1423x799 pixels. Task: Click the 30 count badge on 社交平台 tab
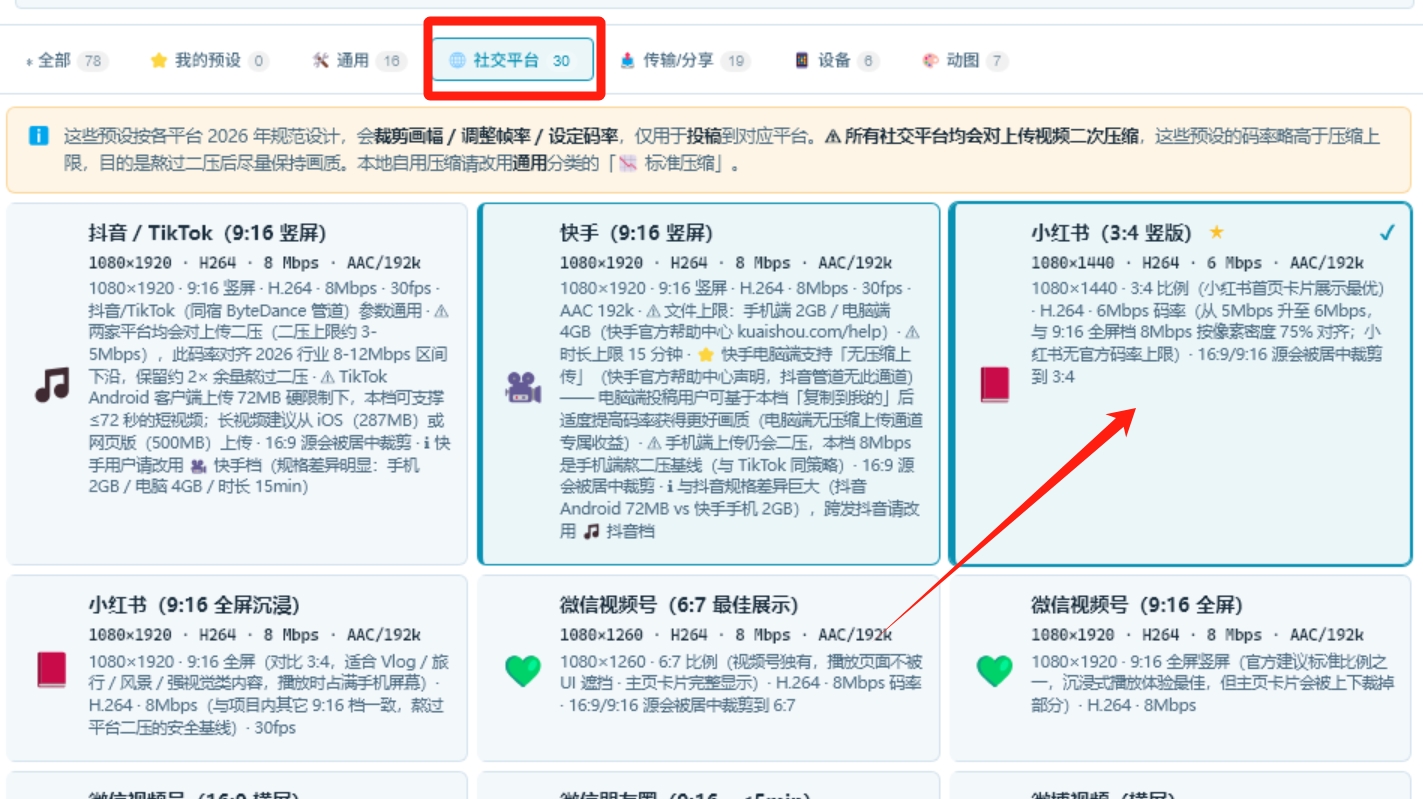pos(561,61)
